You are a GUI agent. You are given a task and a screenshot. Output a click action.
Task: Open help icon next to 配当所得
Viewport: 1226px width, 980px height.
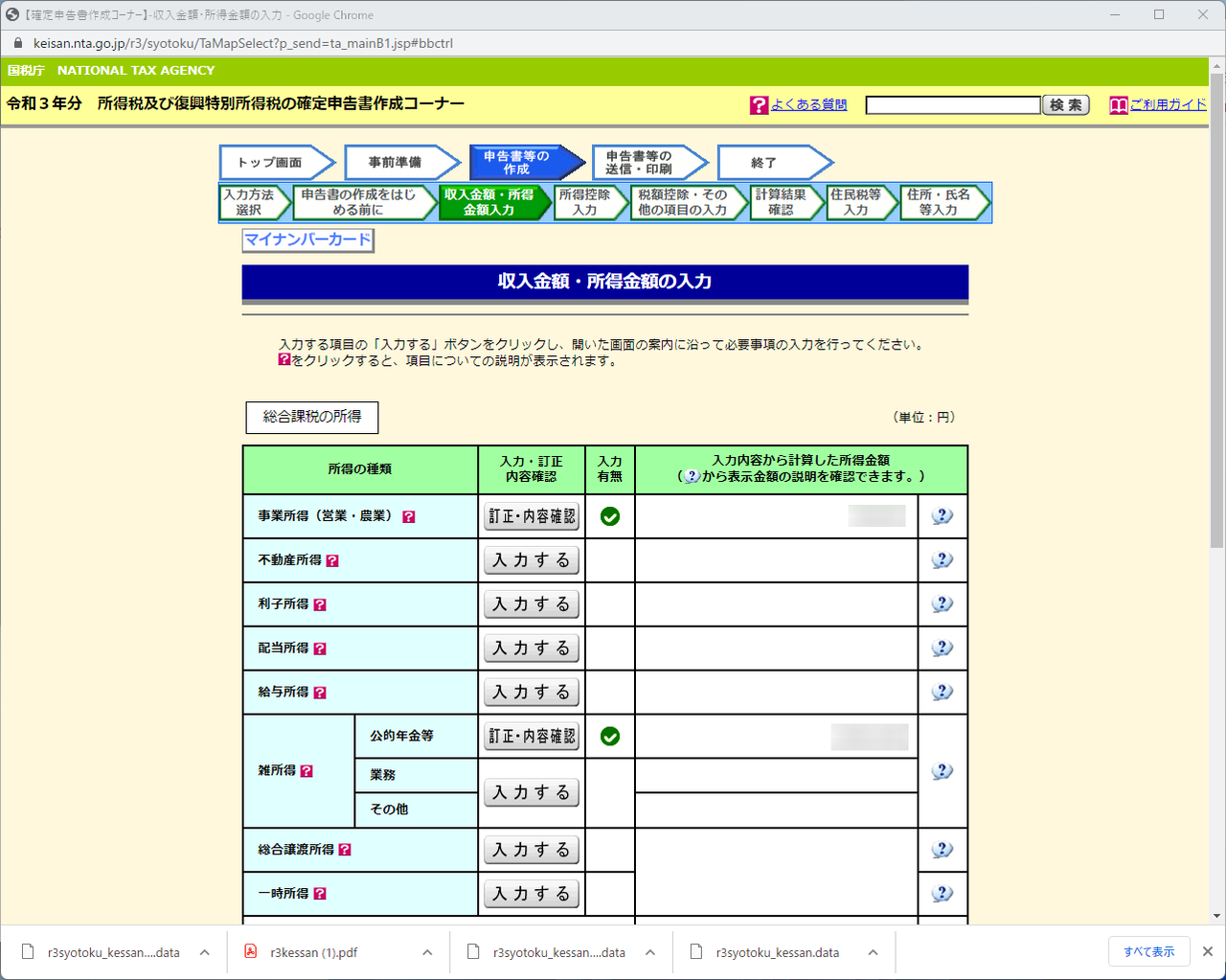[x=320, y=649]
